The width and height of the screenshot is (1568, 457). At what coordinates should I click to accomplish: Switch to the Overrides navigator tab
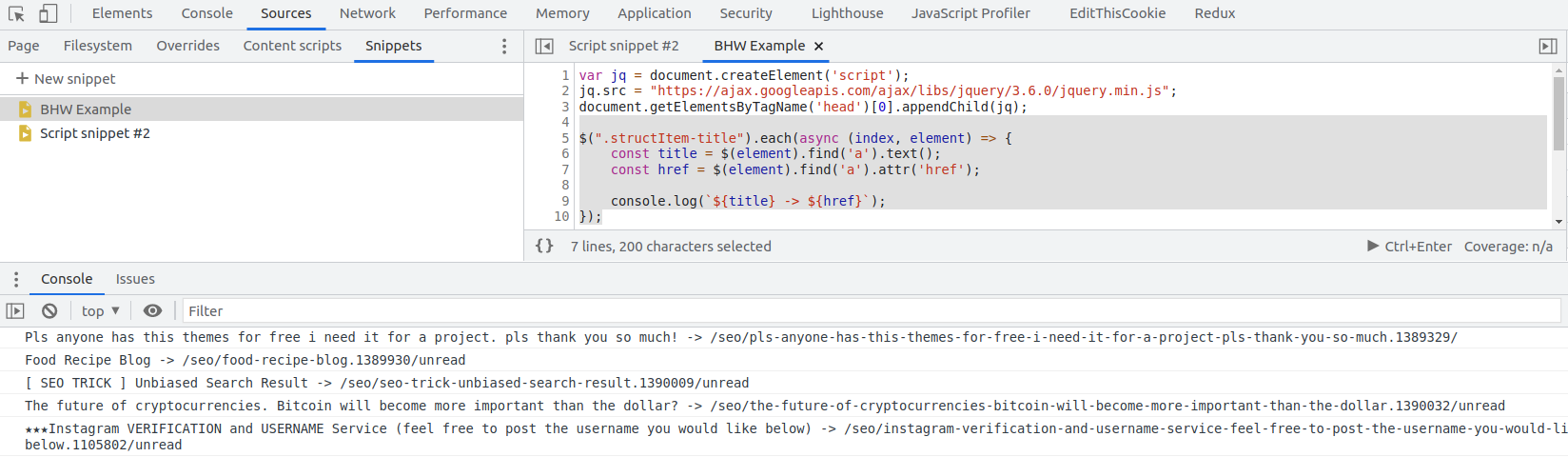click(x=187, y=46)
